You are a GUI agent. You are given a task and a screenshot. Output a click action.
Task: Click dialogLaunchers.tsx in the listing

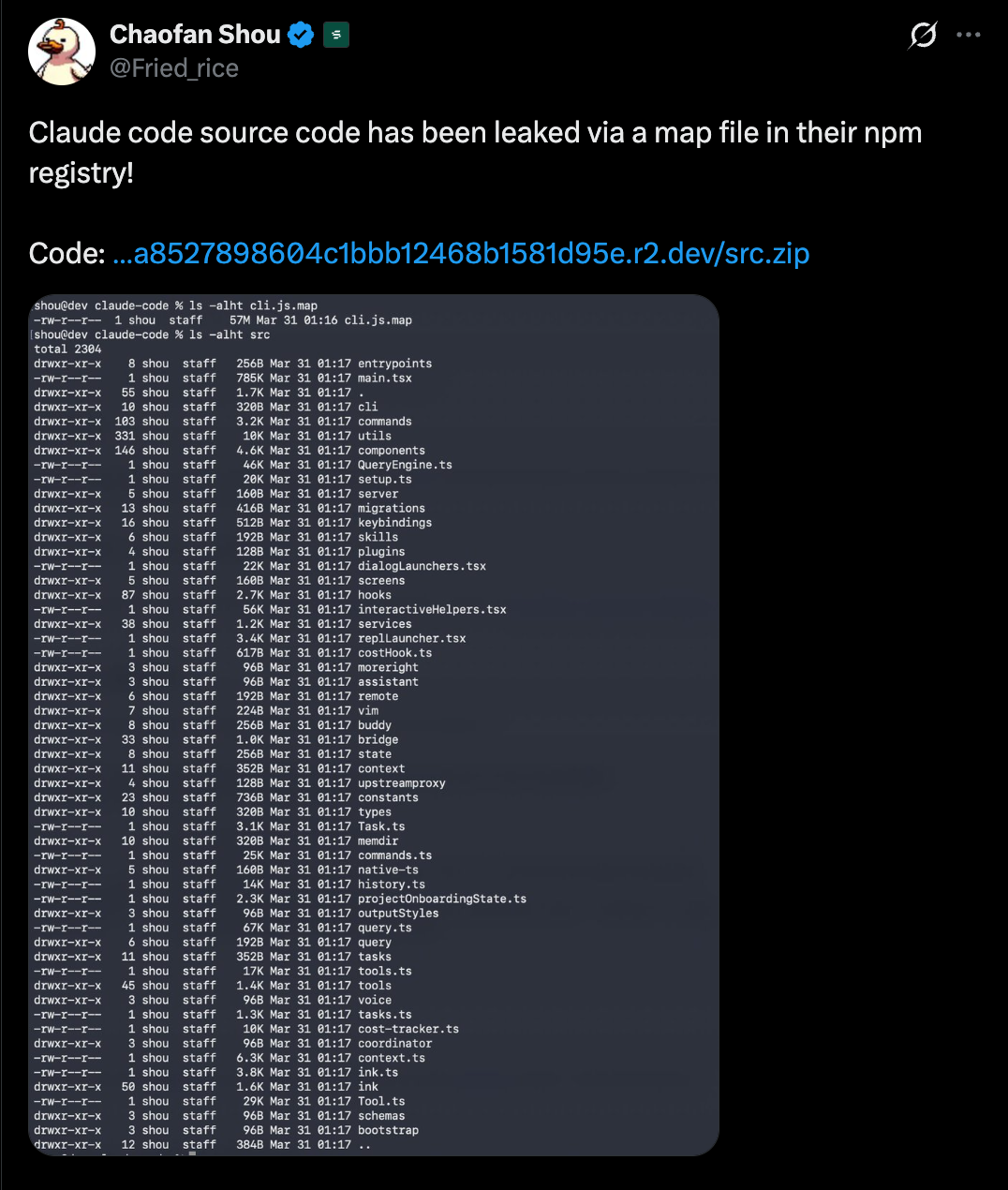422,566
